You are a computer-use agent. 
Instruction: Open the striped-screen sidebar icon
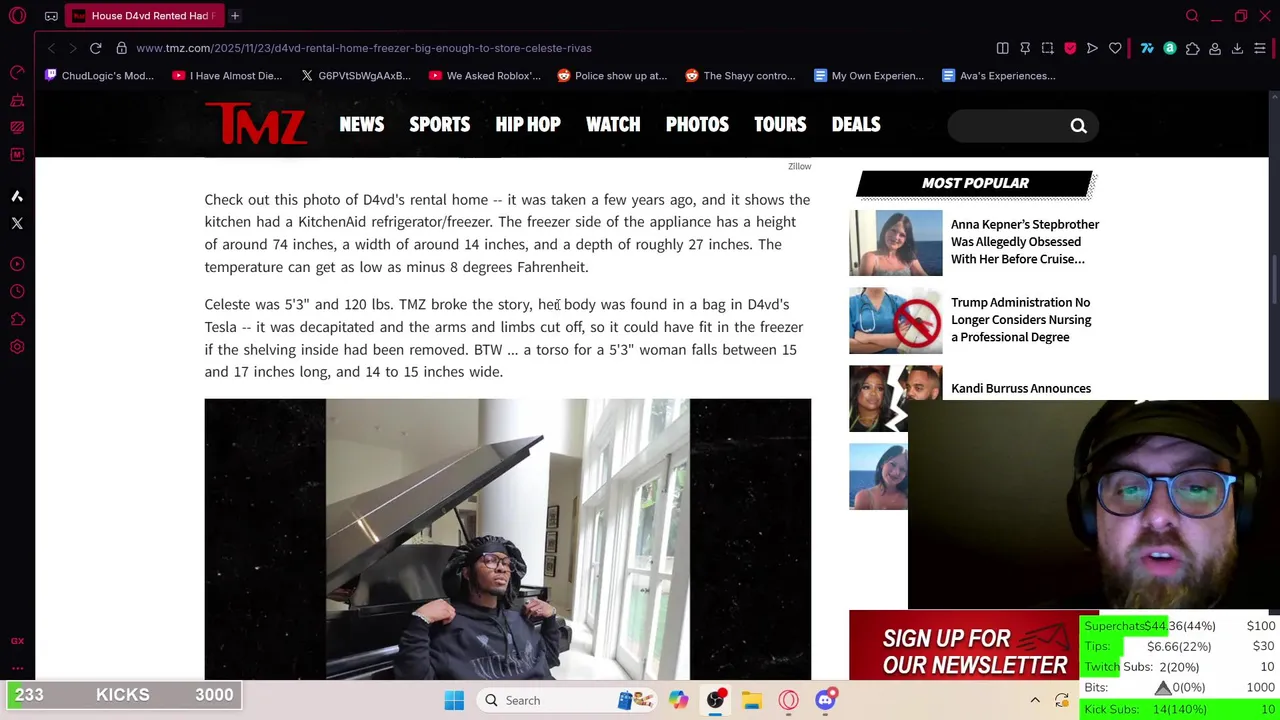click(x=17, y=127)
